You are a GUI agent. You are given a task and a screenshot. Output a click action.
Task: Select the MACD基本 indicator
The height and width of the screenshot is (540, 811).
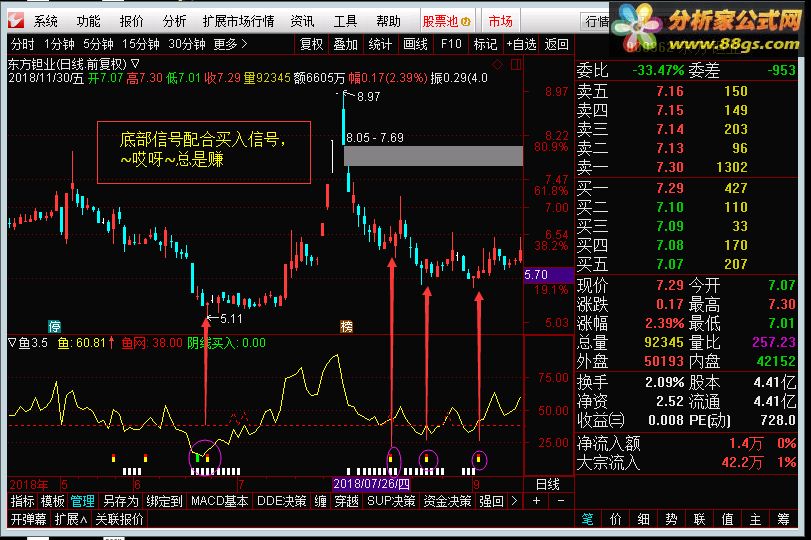[220, 501]
